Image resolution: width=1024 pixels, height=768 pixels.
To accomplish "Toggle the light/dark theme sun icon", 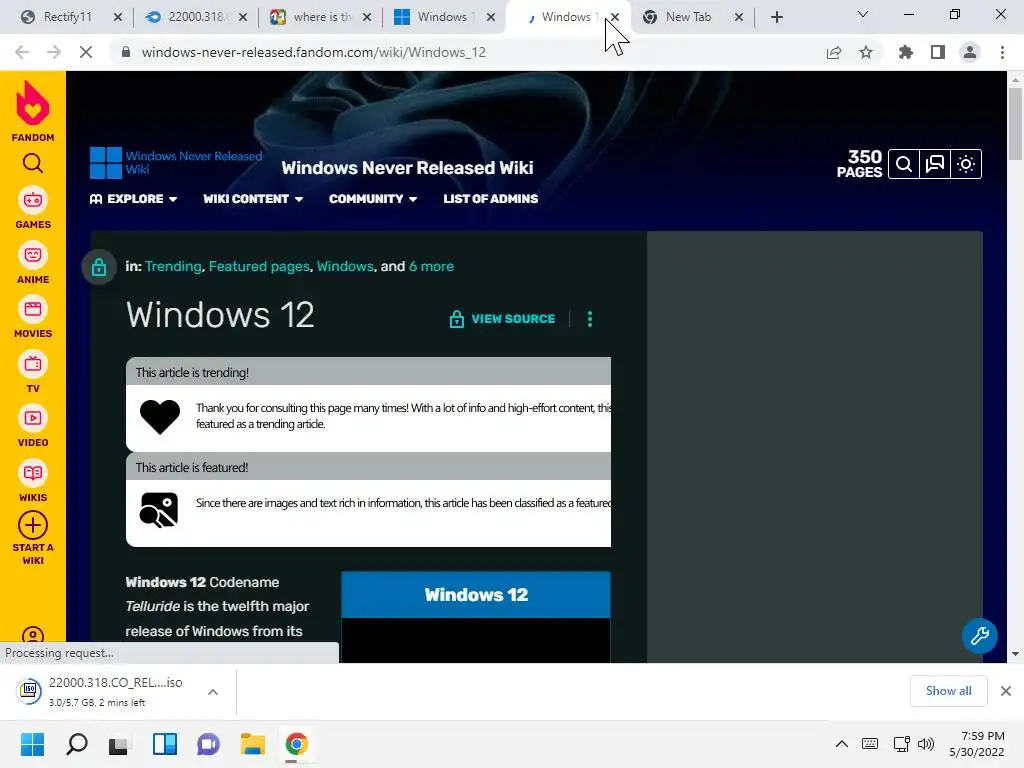I will 966,164.
